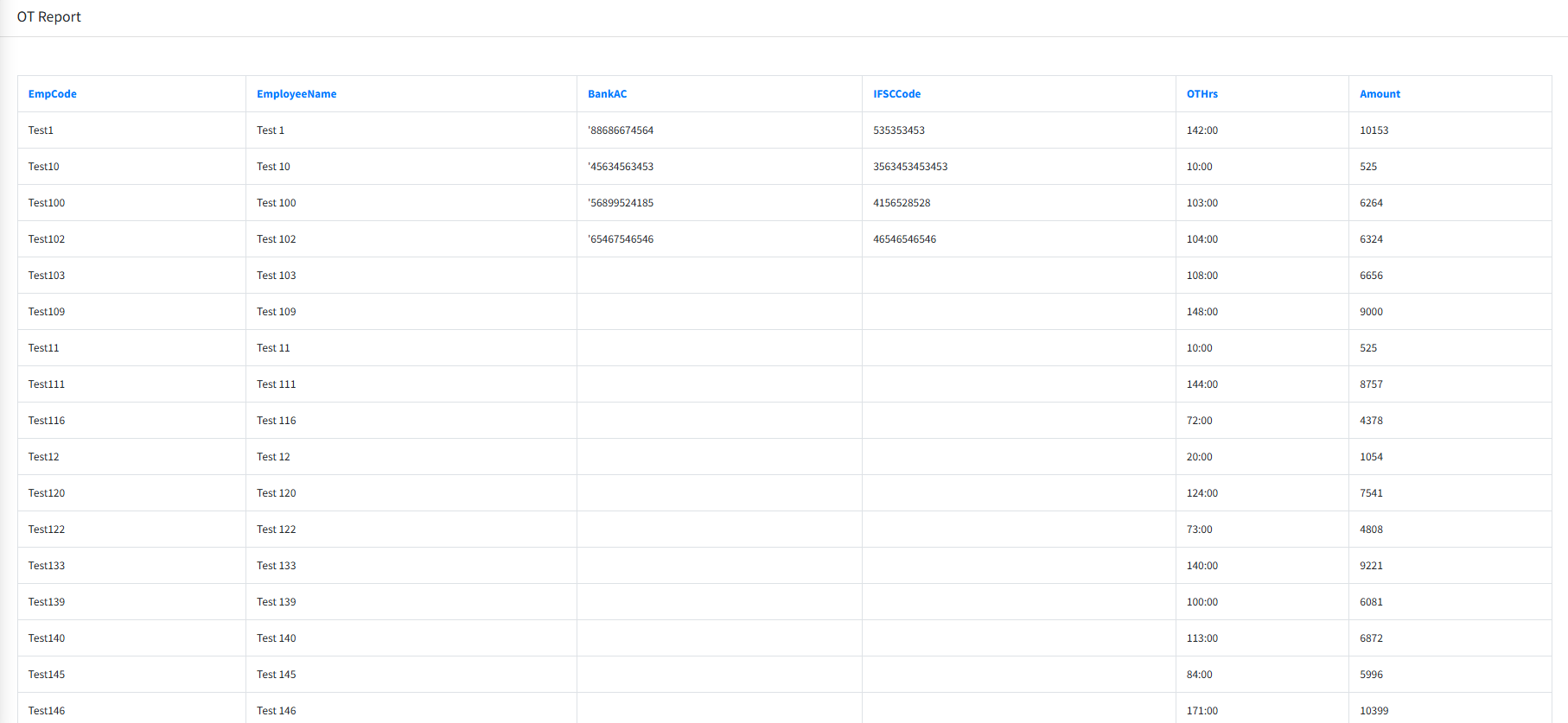Click the EmployeeName column header
This screenshot has width=1568, height=723.
coord(296,94)
